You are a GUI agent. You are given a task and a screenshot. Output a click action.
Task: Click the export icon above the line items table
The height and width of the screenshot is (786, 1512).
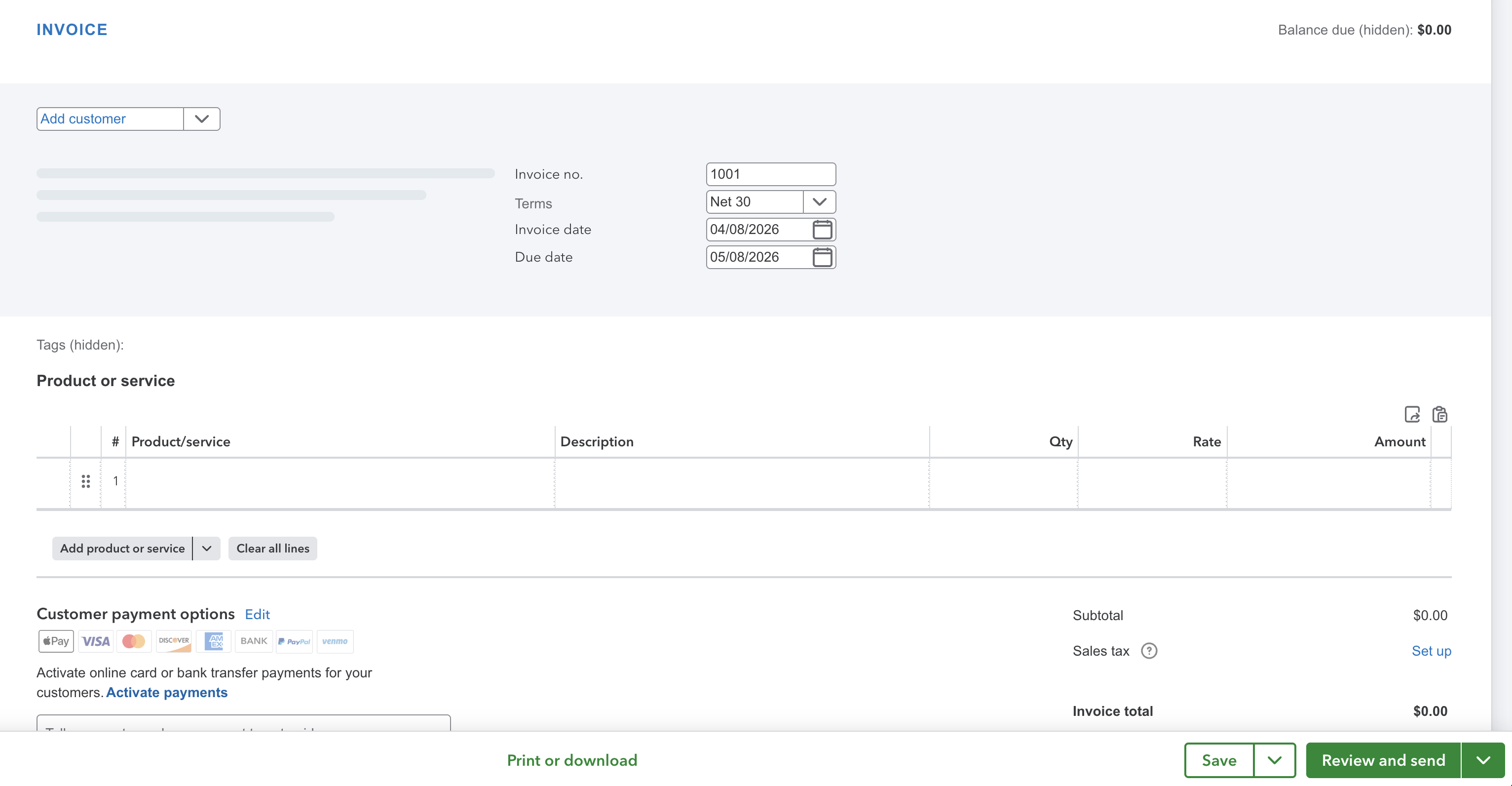point(1412,414)
